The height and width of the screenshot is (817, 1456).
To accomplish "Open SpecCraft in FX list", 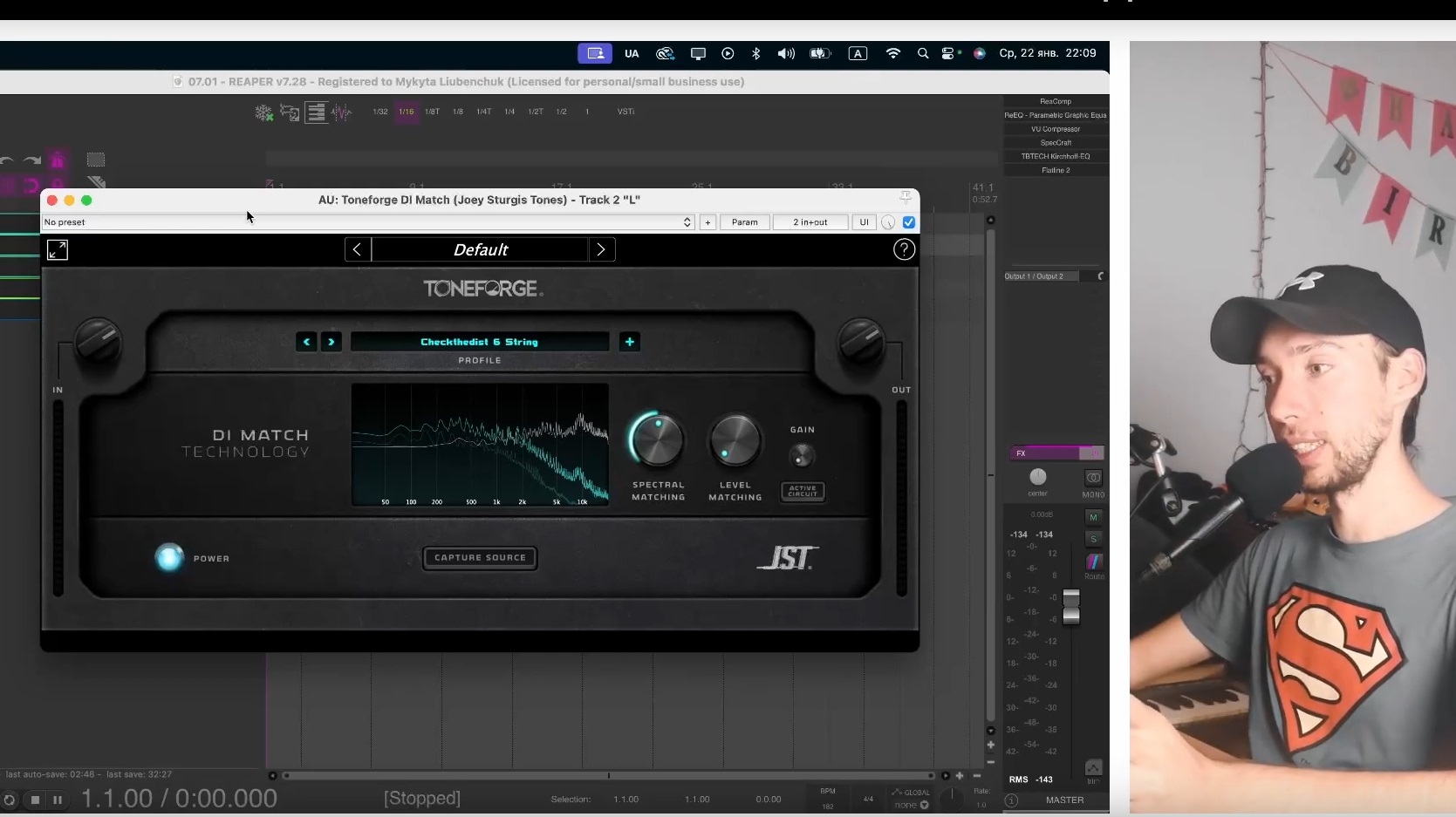I will pos(1056,143).
